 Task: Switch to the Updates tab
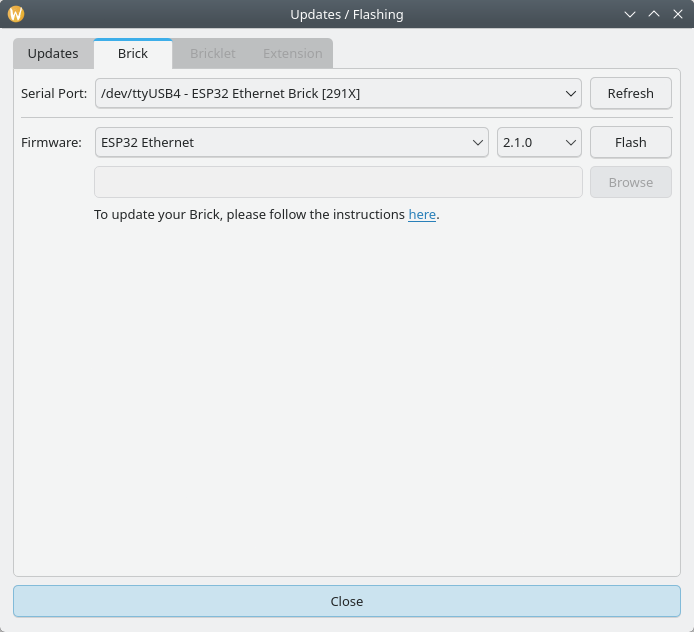click(53, 54)
